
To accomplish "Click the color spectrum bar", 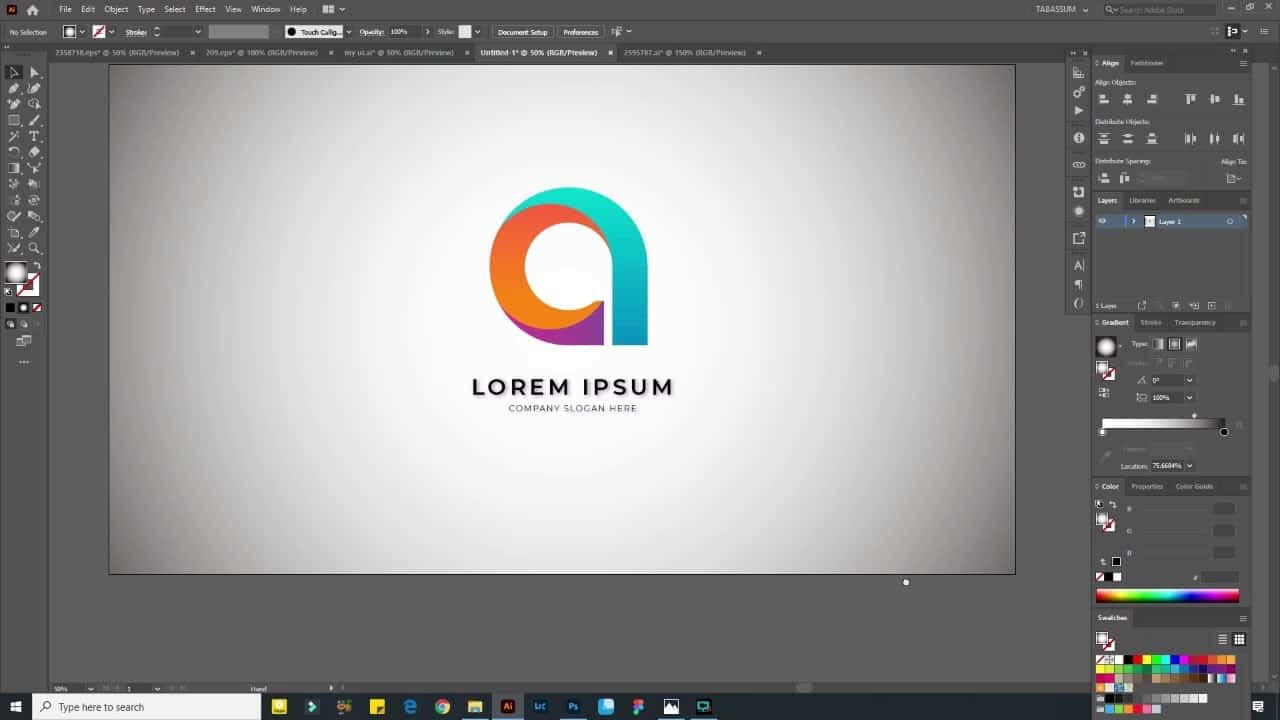I will (x=1167, y=596).
